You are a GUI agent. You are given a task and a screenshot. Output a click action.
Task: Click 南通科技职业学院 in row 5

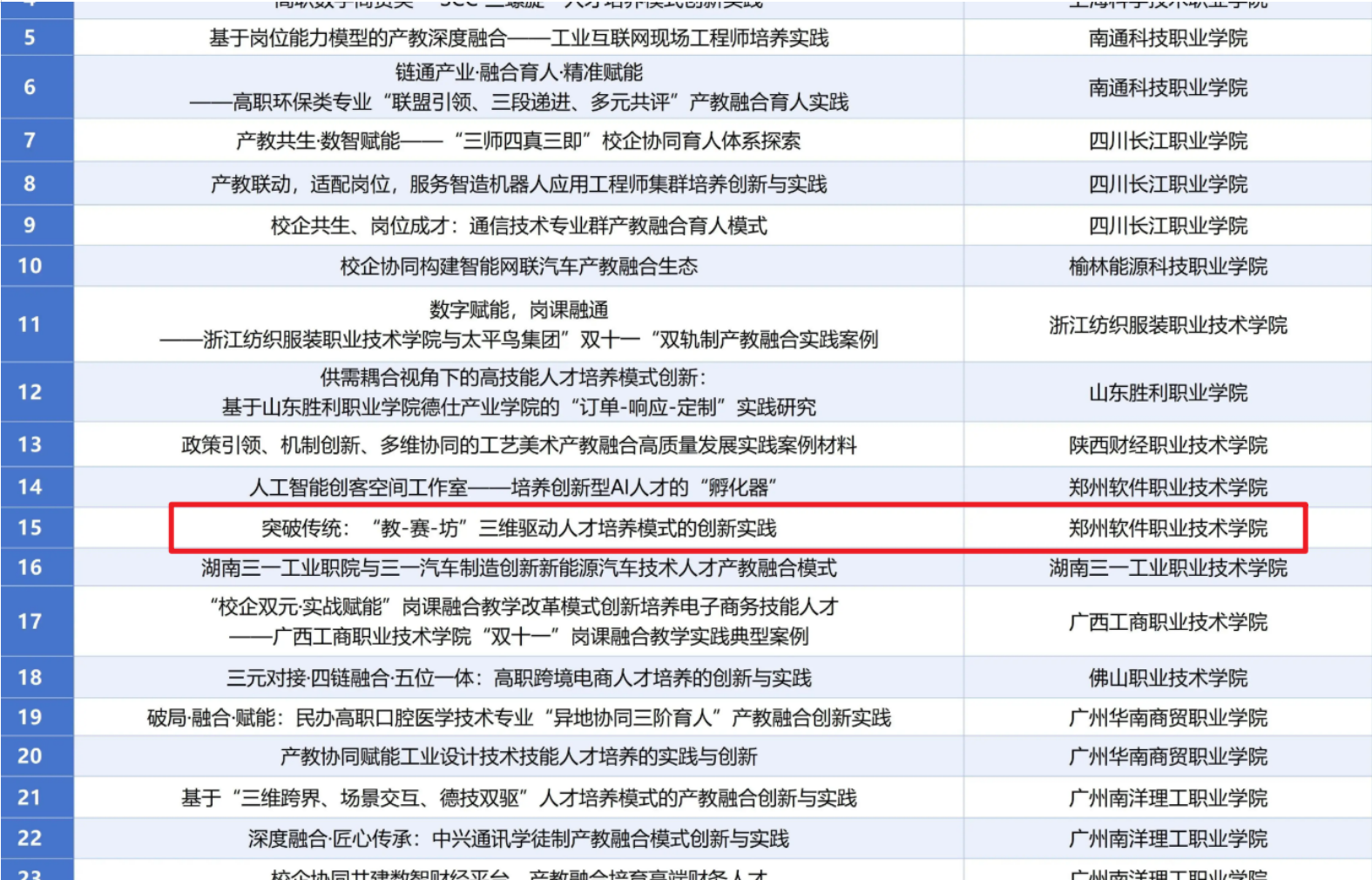click(1167, 37)
